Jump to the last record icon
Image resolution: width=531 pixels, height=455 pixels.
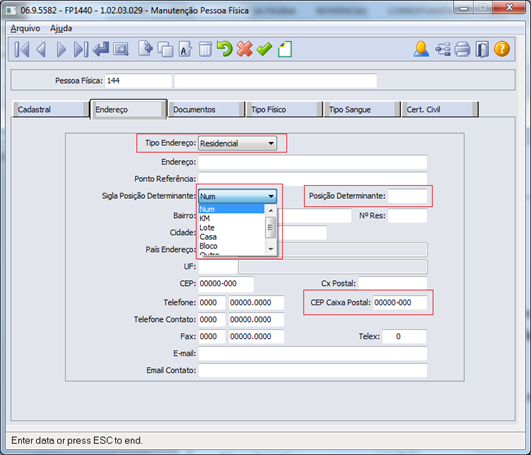pos(81,49)
